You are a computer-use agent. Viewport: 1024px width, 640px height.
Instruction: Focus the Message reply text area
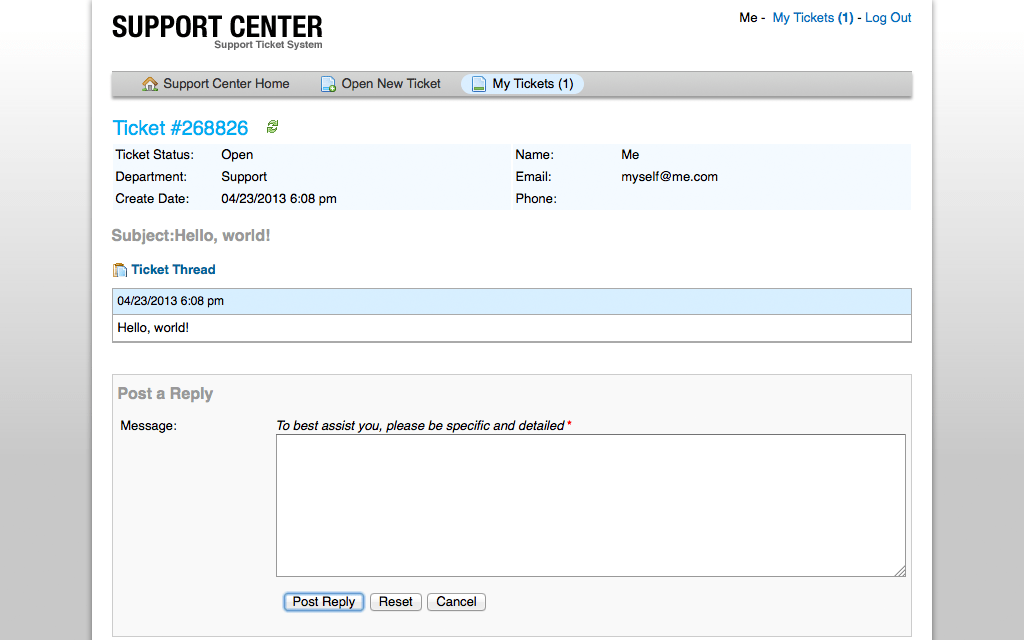tap(590, 505)
